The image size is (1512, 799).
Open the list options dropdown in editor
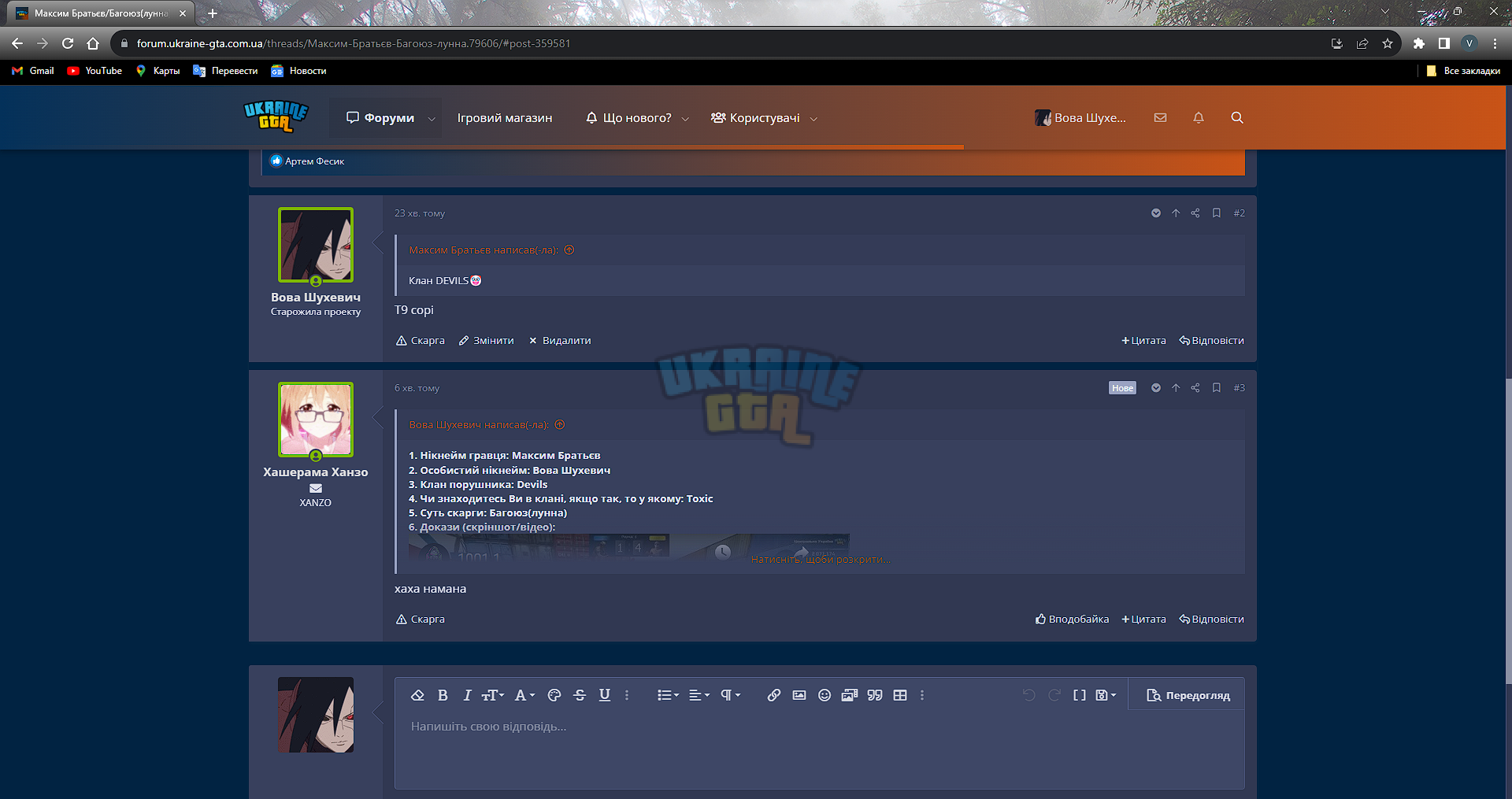[668, 695]
